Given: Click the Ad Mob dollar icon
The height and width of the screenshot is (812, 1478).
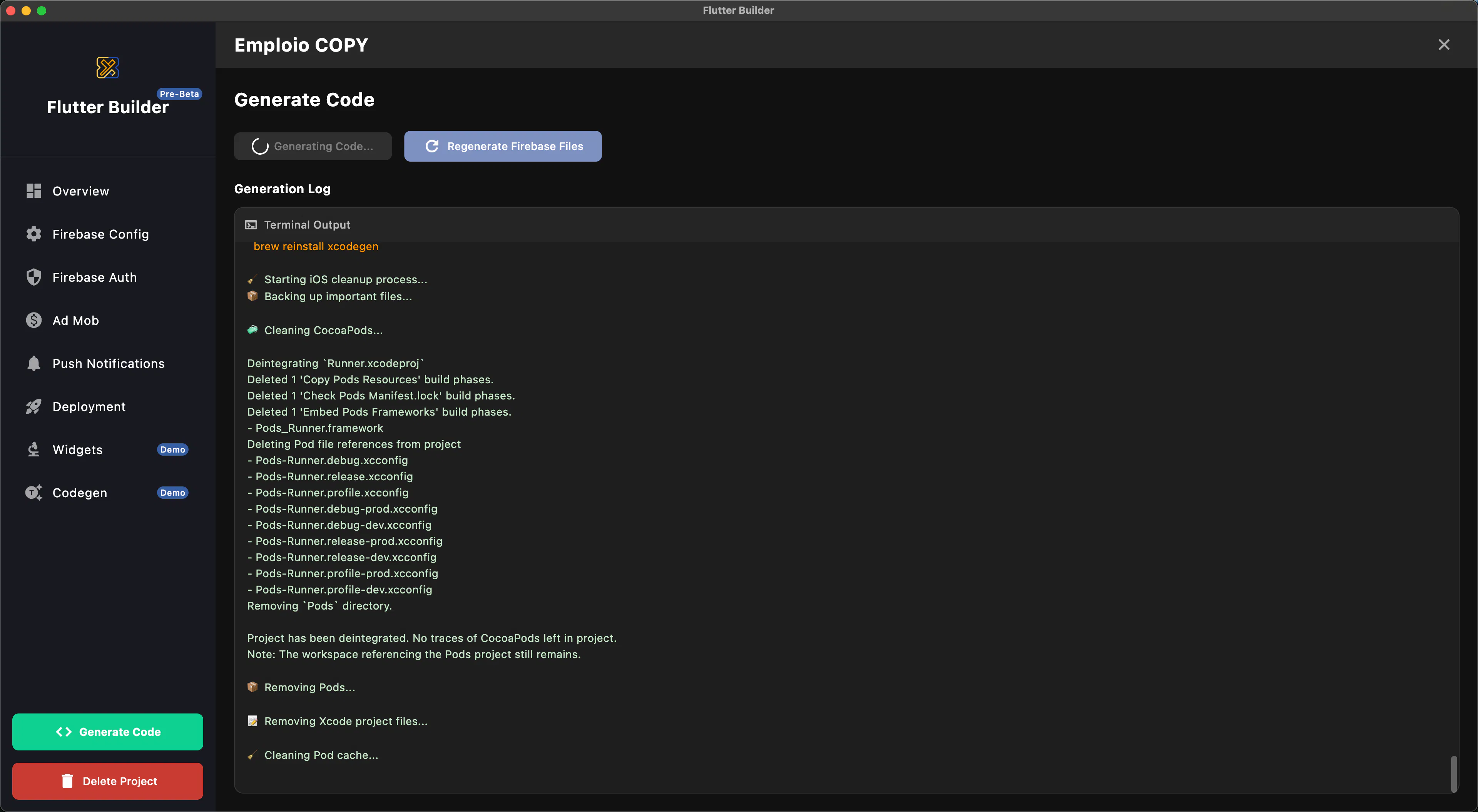Looking at the screenshot, I should point(34,320).
